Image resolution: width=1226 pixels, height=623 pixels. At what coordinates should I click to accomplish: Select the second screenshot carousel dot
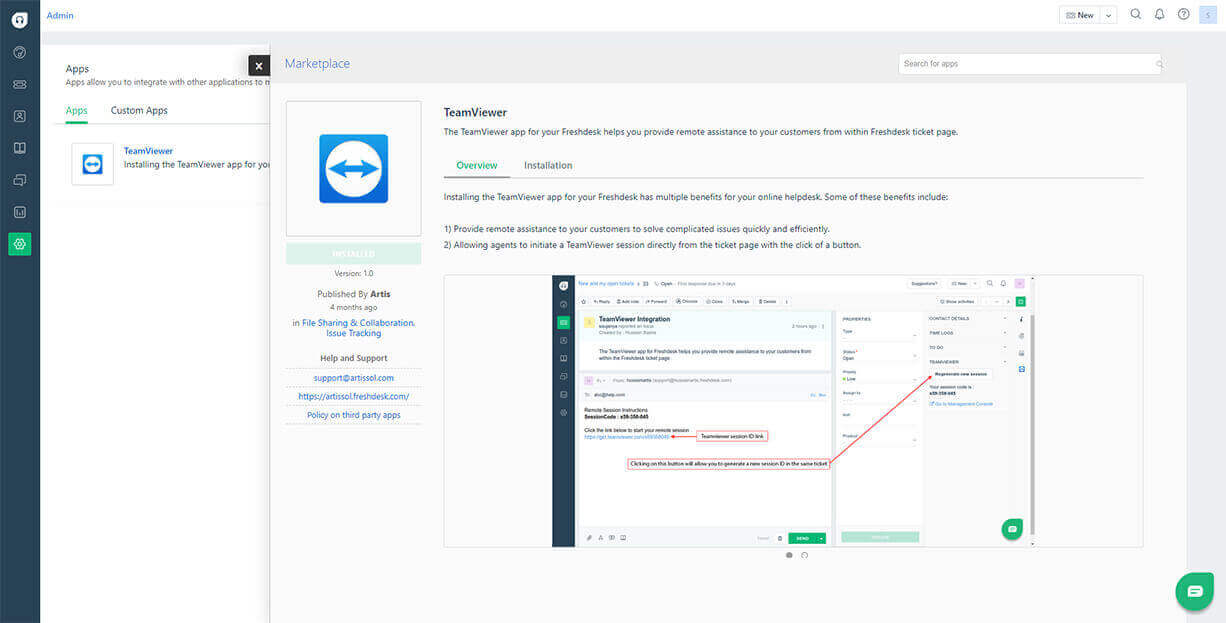coord(804,555)
